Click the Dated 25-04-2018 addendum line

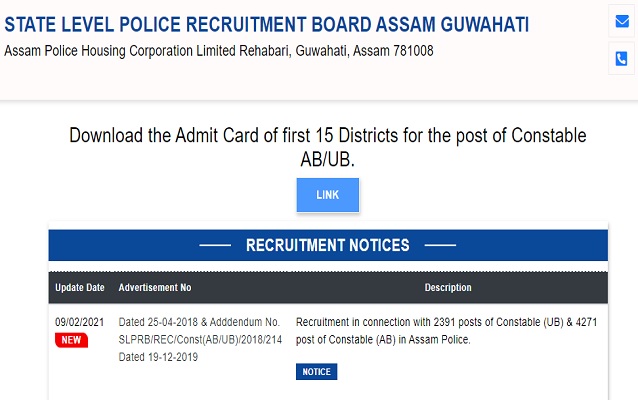pyautogui.click(x=198, y=322)
